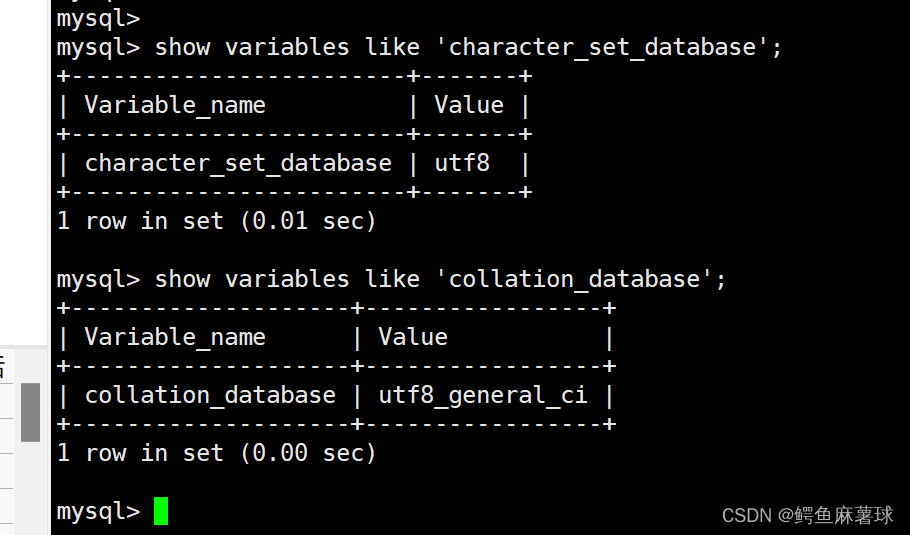Screen dimensions: 910x535
Task: Click the Value header above utf8
Action: [469, 105]
